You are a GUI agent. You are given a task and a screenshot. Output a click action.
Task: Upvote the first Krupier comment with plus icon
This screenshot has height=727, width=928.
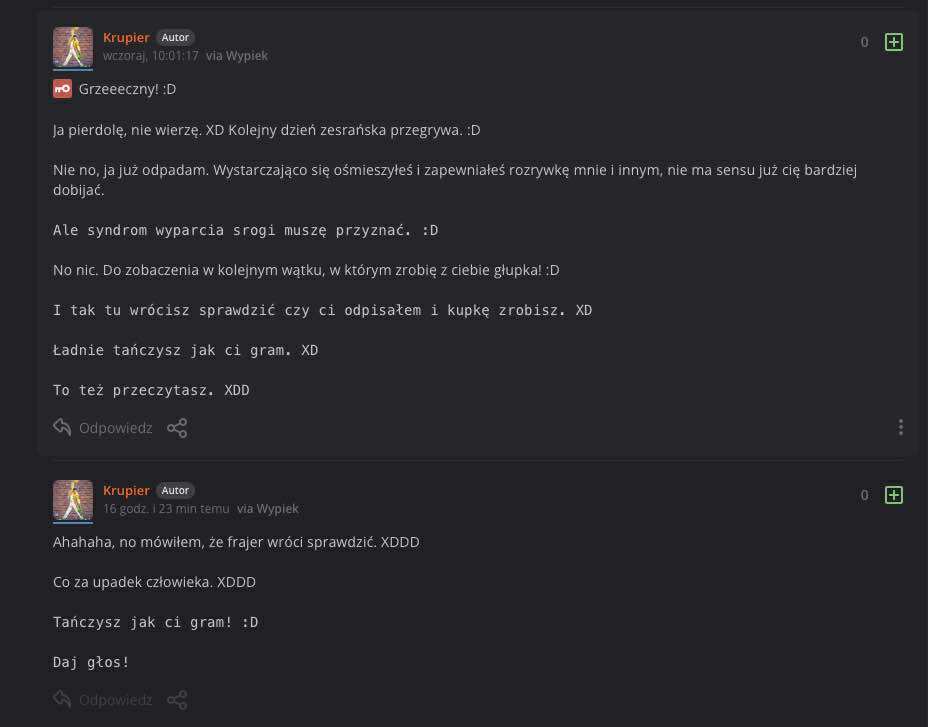pyautogui.click(x=894, y=42)
